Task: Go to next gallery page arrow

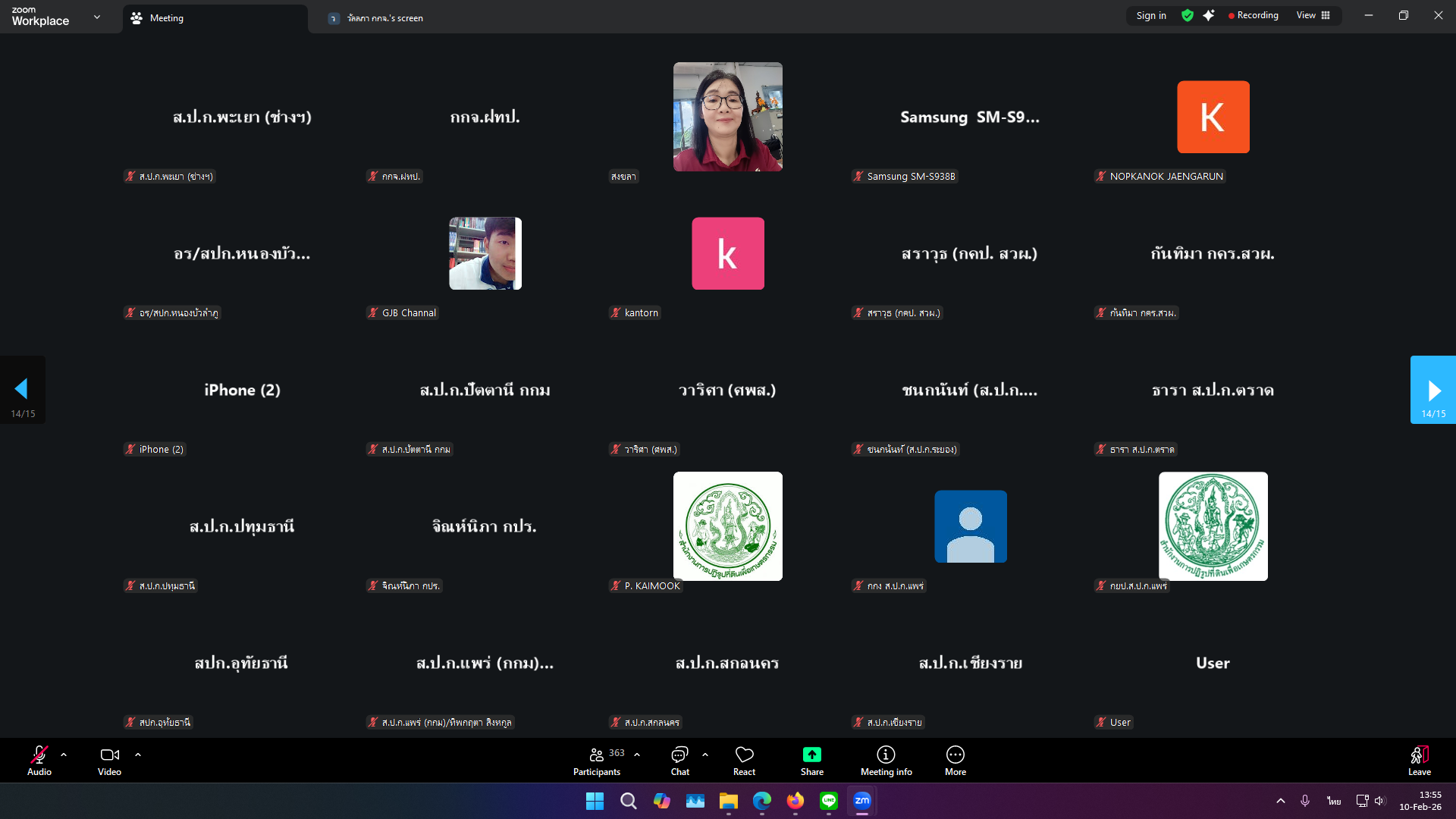Action: [x=1432, y=390]
